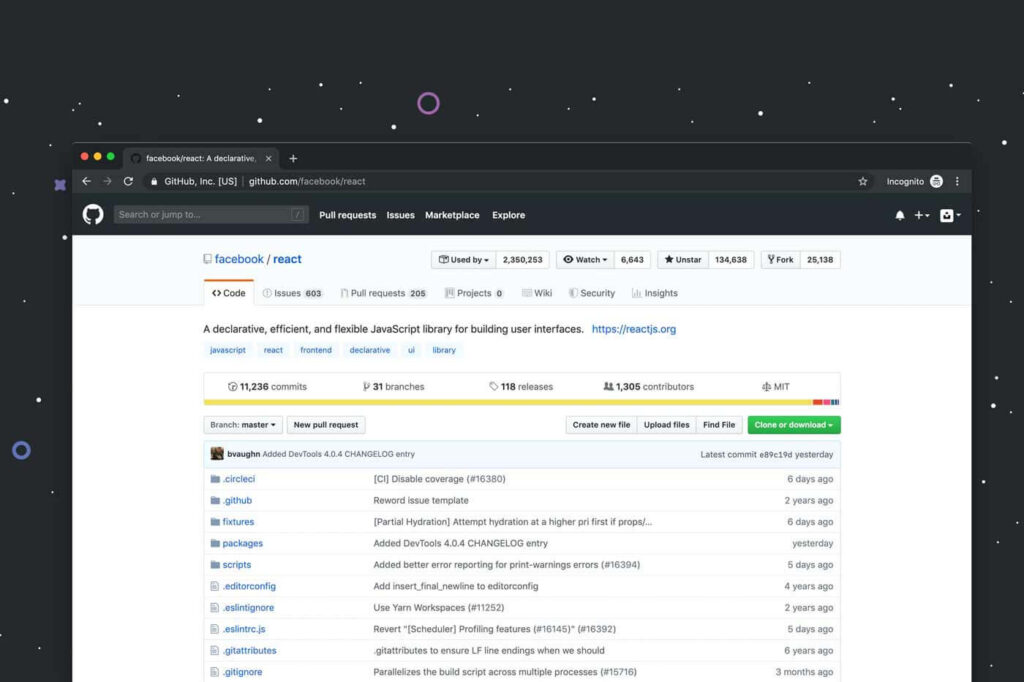The width and height of the screenshot is (1024, 682).
Task: Click bvaughn's avatar image
Action: pyautogui.click(x=217, y=454)
